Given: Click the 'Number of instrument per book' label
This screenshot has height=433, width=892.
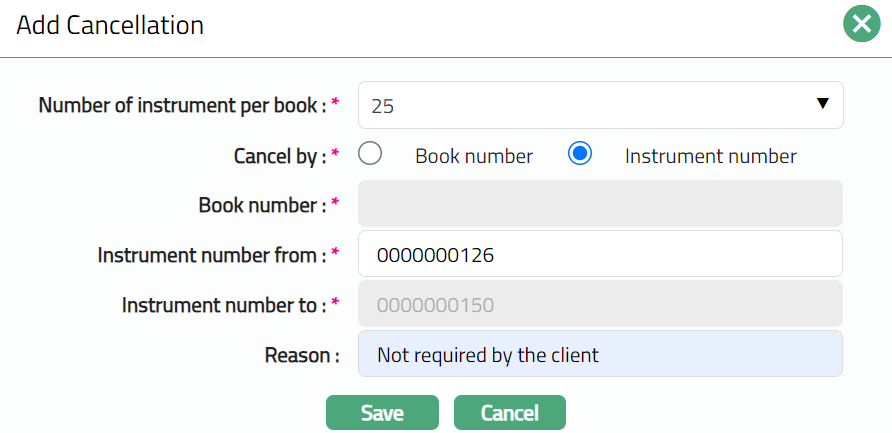Looking at the screenshot, I should pyautogui.click(x=182, y=105).
